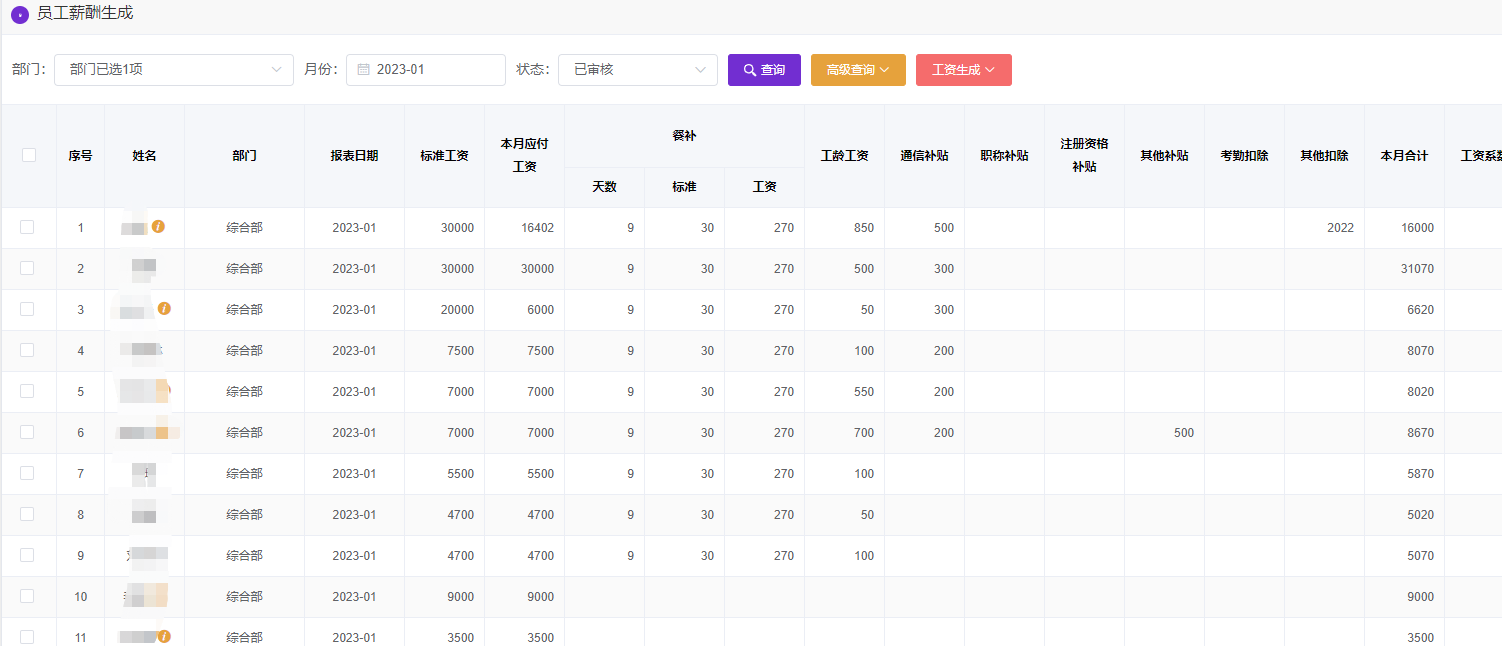This screenshot has height=646, width=1502.
Task: Expand the 状态 dropdown showing 已审核
Action: pyautogui.click(x=637, y=70)
